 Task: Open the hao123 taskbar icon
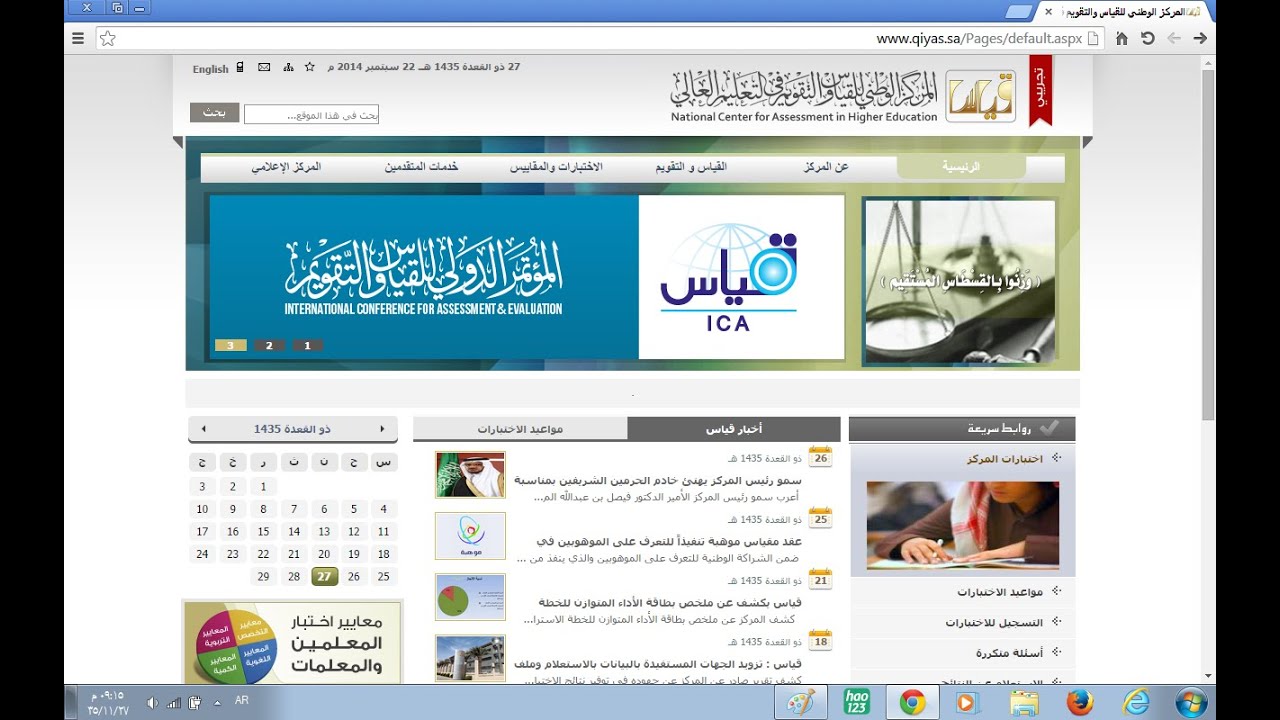[856, 703]
